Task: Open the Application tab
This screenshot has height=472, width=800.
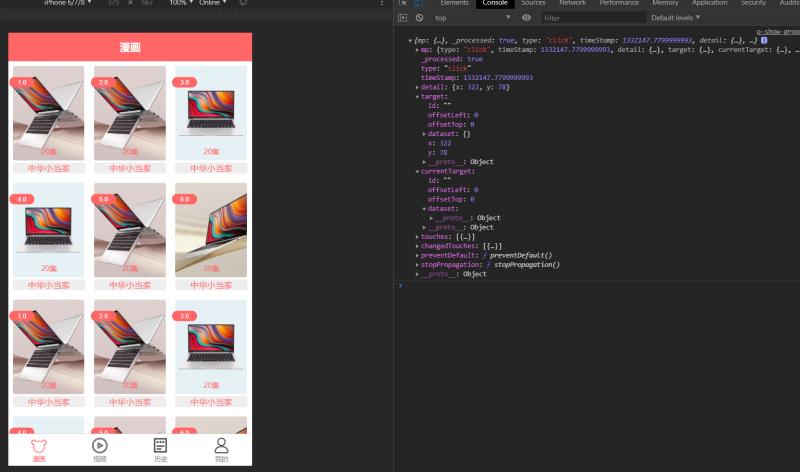Action: coord(709,3)
